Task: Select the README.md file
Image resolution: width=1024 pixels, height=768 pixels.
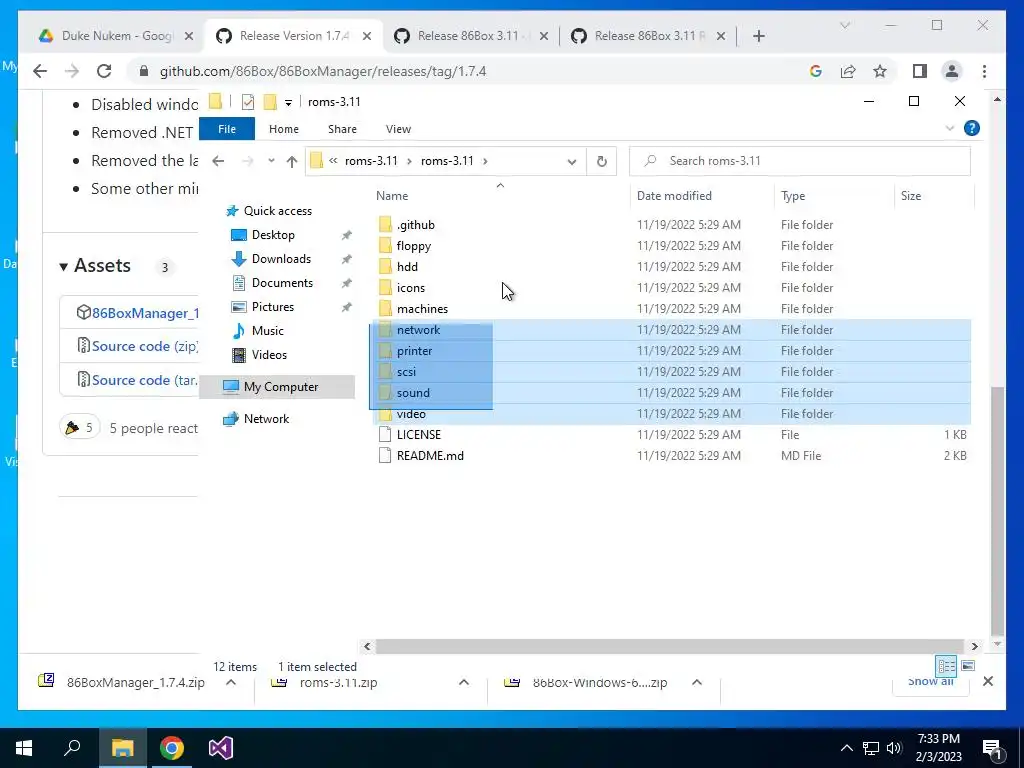Action: (x=430, y=455)
